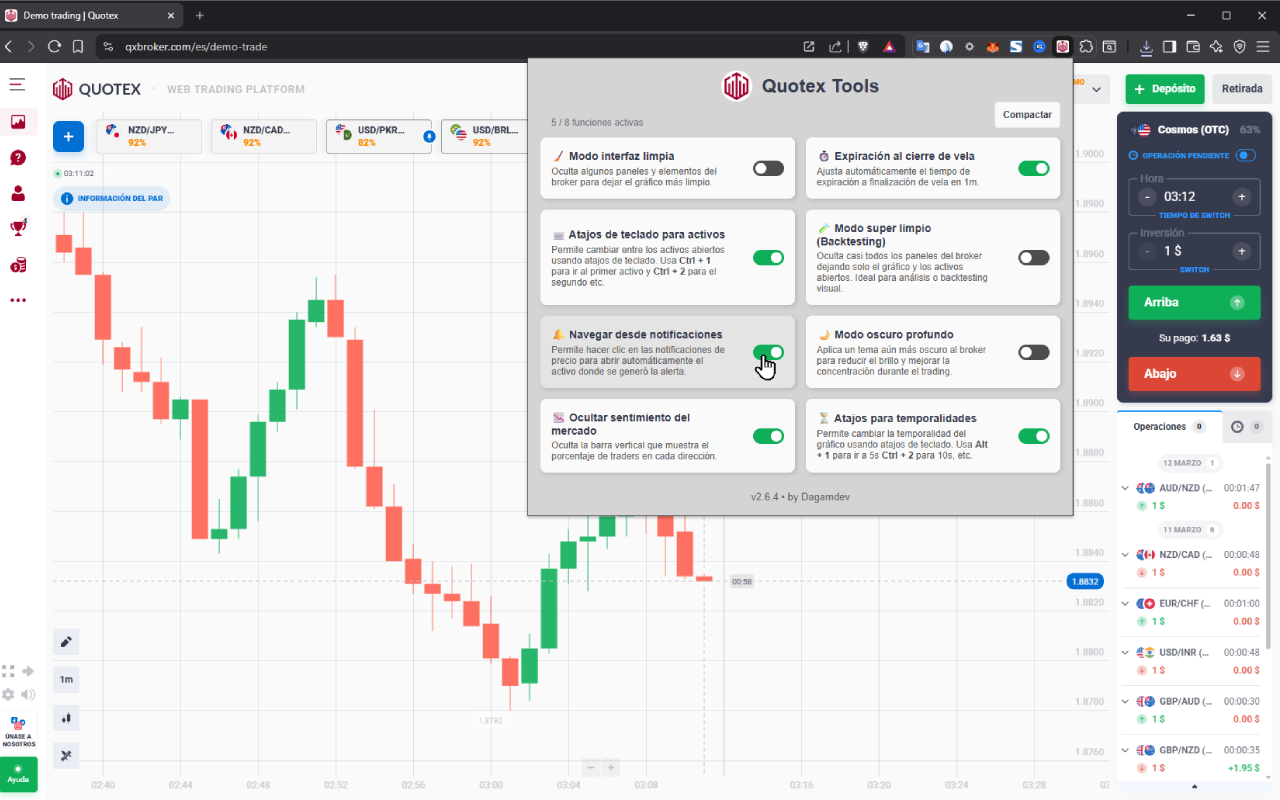Viewport: 1280px width, 800px height.
Task: Toggle Atajos de teclado para activos off
Action: point(768,258)
